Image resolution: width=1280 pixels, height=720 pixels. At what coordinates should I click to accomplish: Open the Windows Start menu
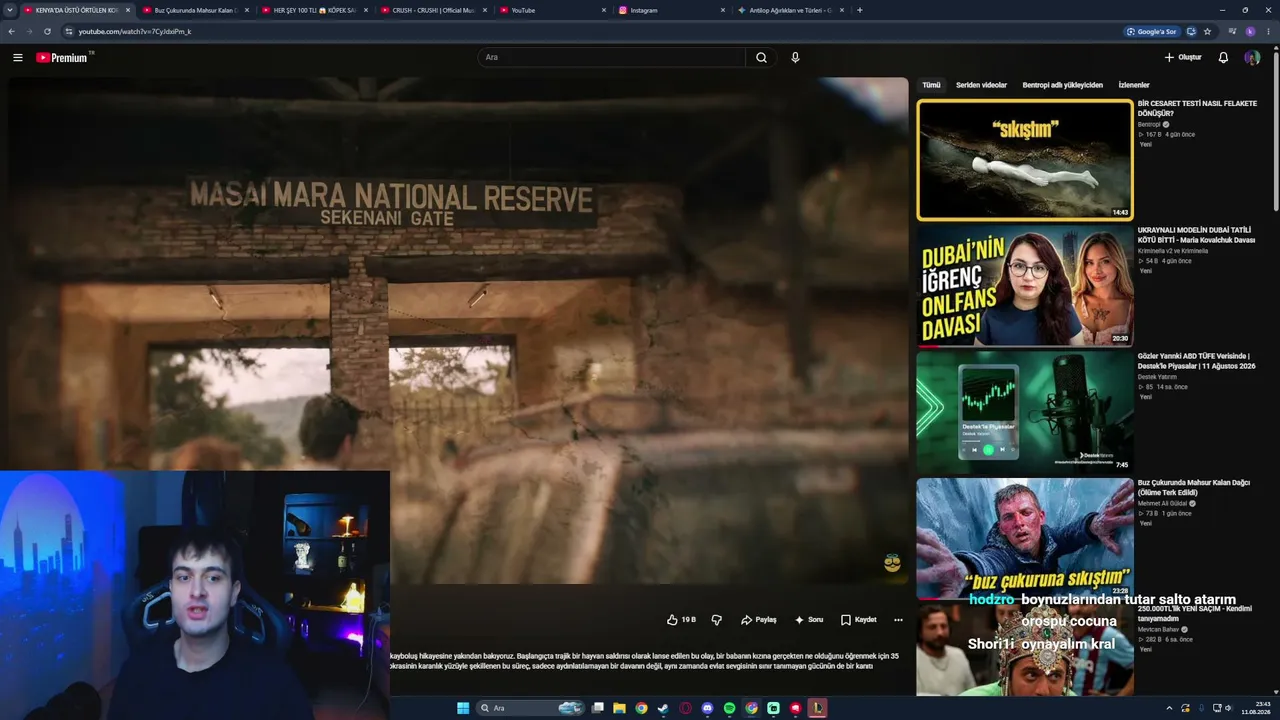tap(463, 708)
